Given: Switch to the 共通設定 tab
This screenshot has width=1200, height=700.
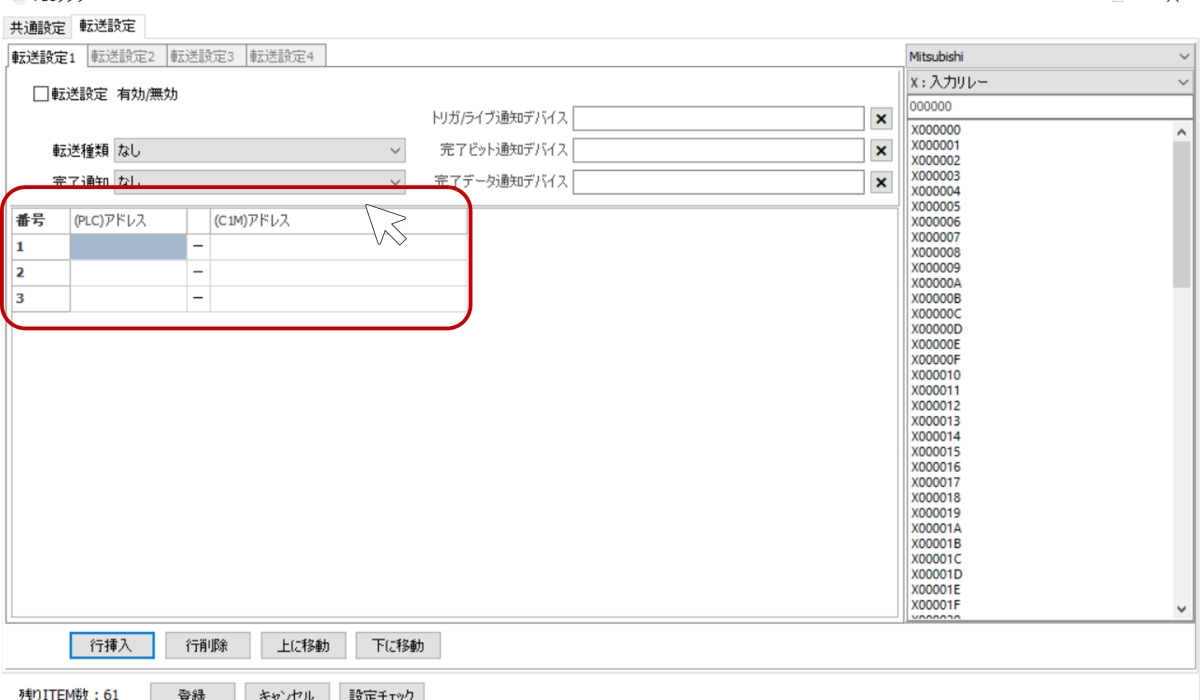Looking at the screenshot, I should tap(37, 27).
